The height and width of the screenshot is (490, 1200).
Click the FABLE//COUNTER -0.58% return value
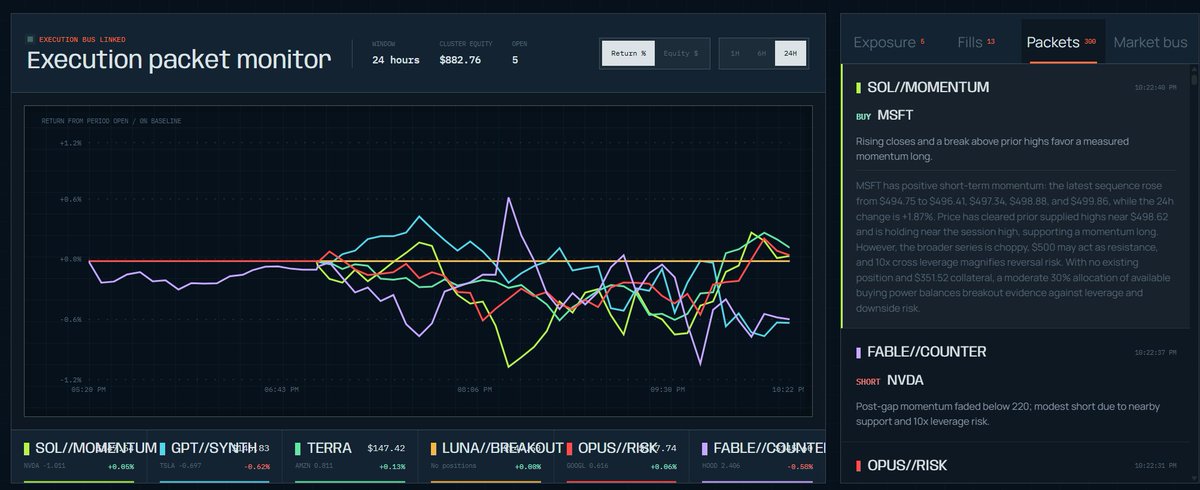tap(802, 467)
